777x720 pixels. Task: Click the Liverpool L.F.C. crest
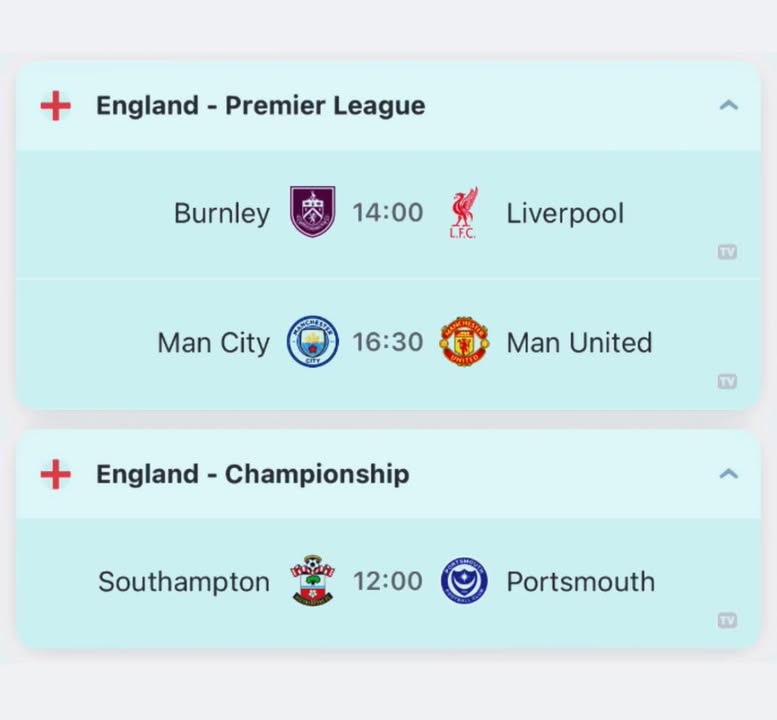coord(464,213)
